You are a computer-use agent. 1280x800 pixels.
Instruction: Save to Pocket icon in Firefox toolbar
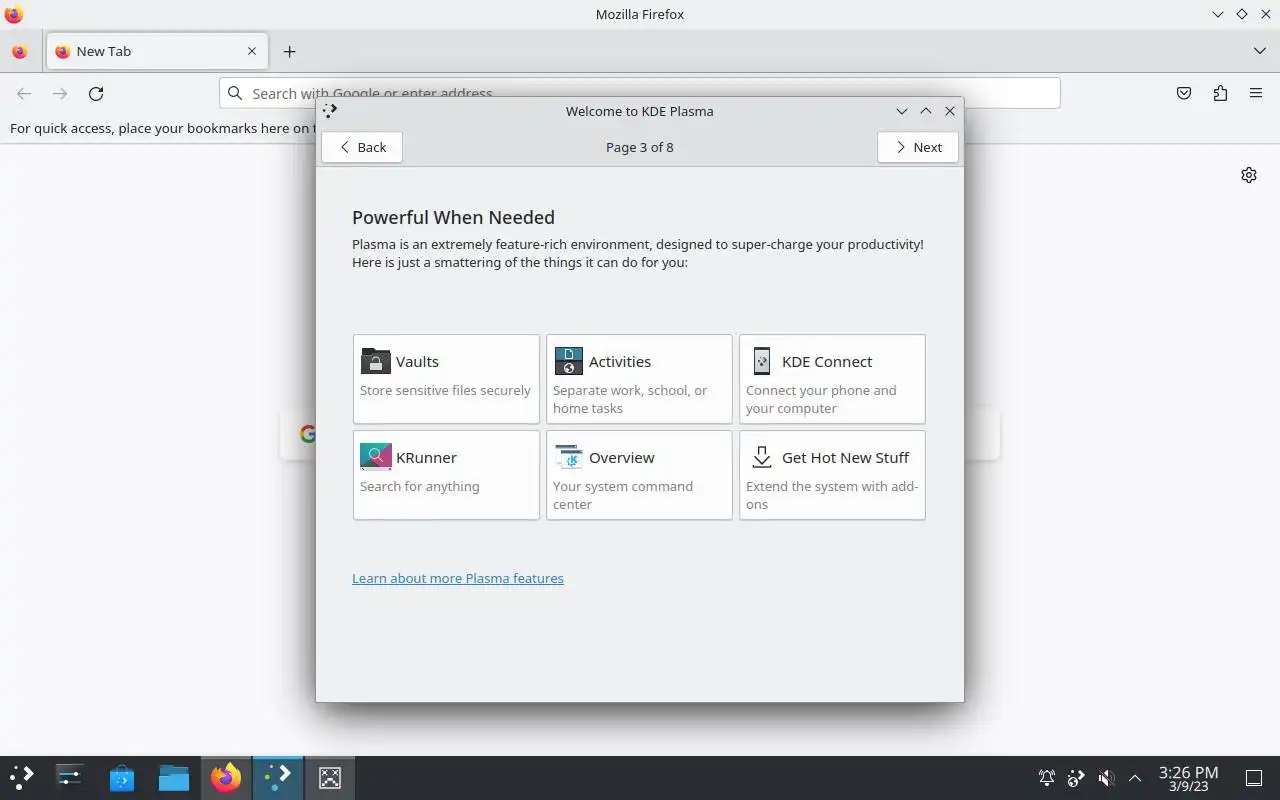pyautogui.click(x=1184, y=93)
